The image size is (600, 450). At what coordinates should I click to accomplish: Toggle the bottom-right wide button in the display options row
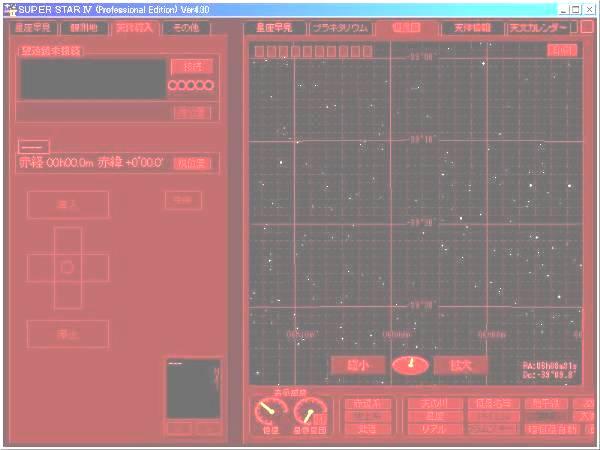click(x=551, y=429)
